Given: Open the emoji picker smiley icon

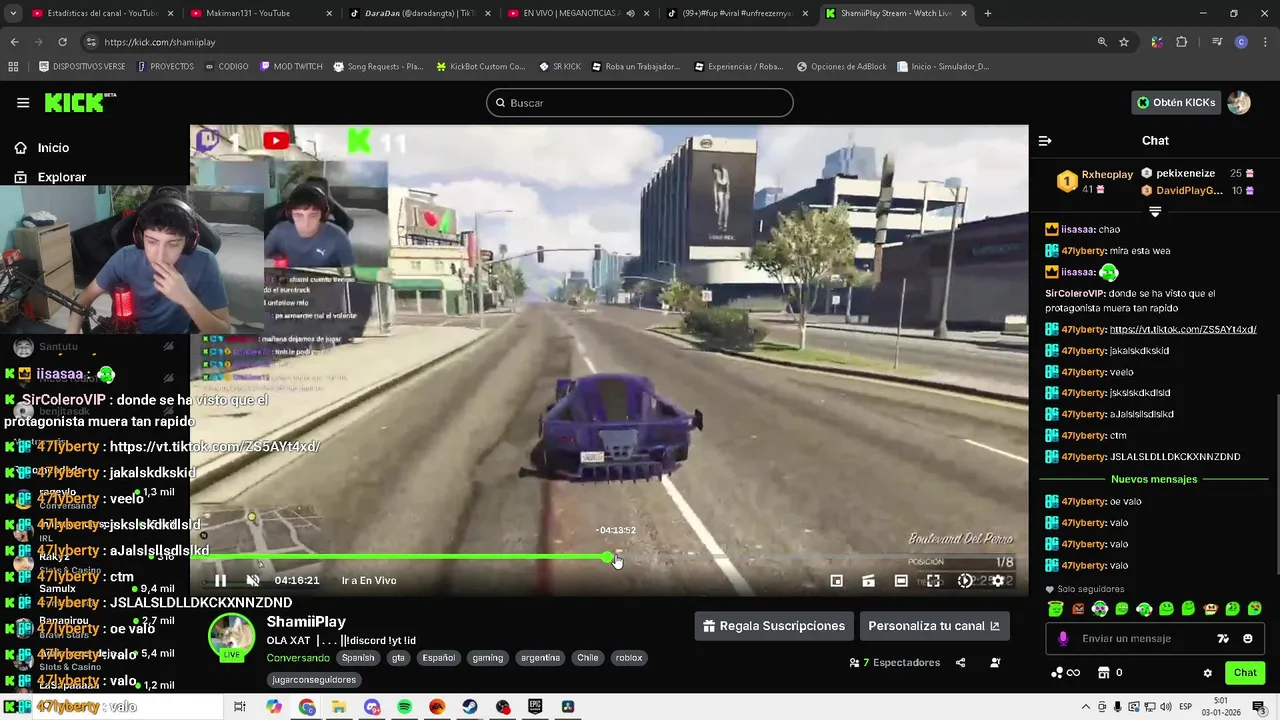Looking at the screenshot, I should point(1248,638).
